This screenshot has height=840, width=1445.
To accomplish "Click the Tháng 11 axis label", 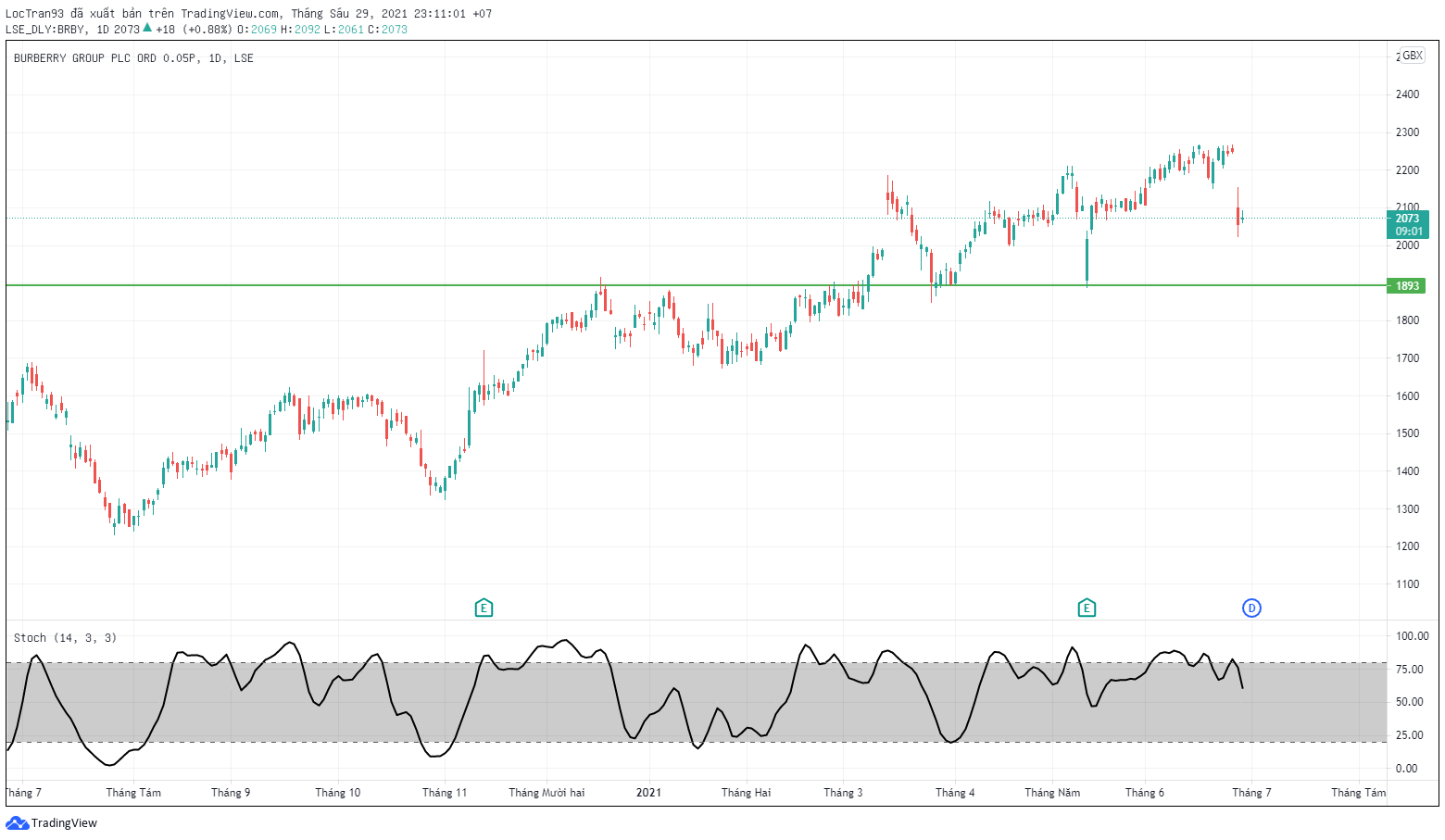I will (x=445, y=793).
